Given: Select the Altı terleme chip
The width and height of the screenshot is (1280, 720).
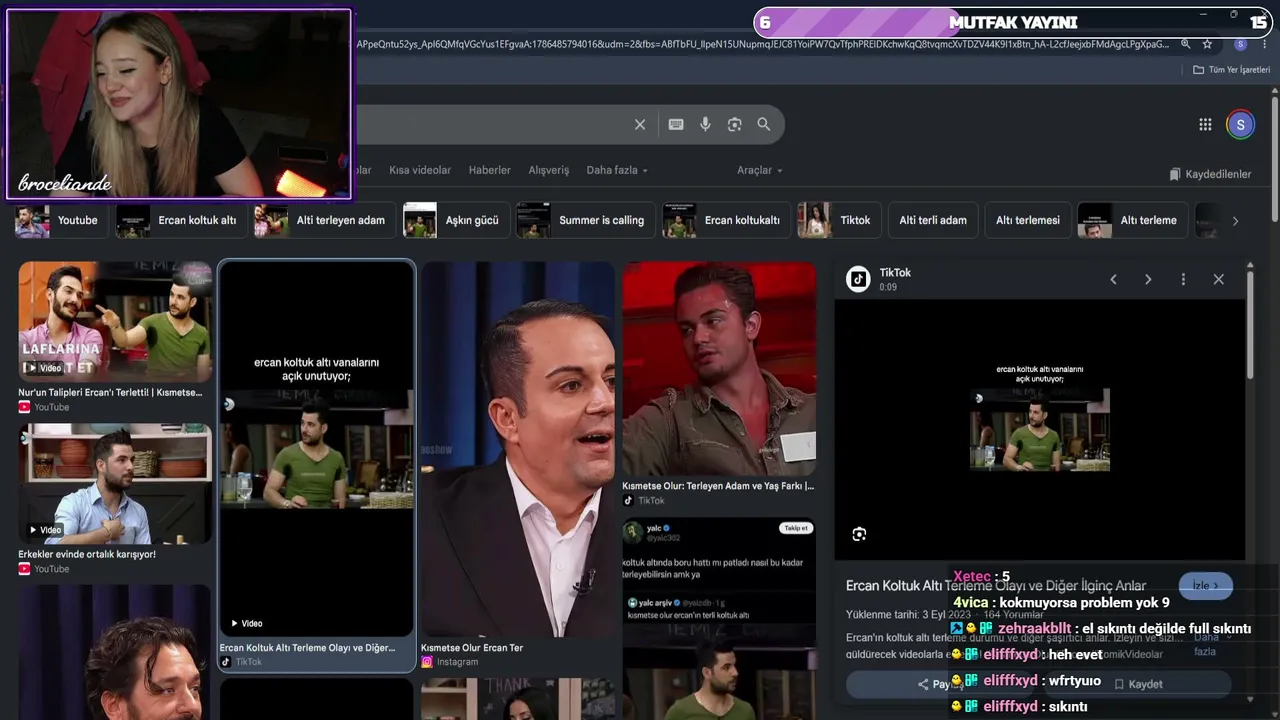Looking at the screenshot, I should 1132,220.
